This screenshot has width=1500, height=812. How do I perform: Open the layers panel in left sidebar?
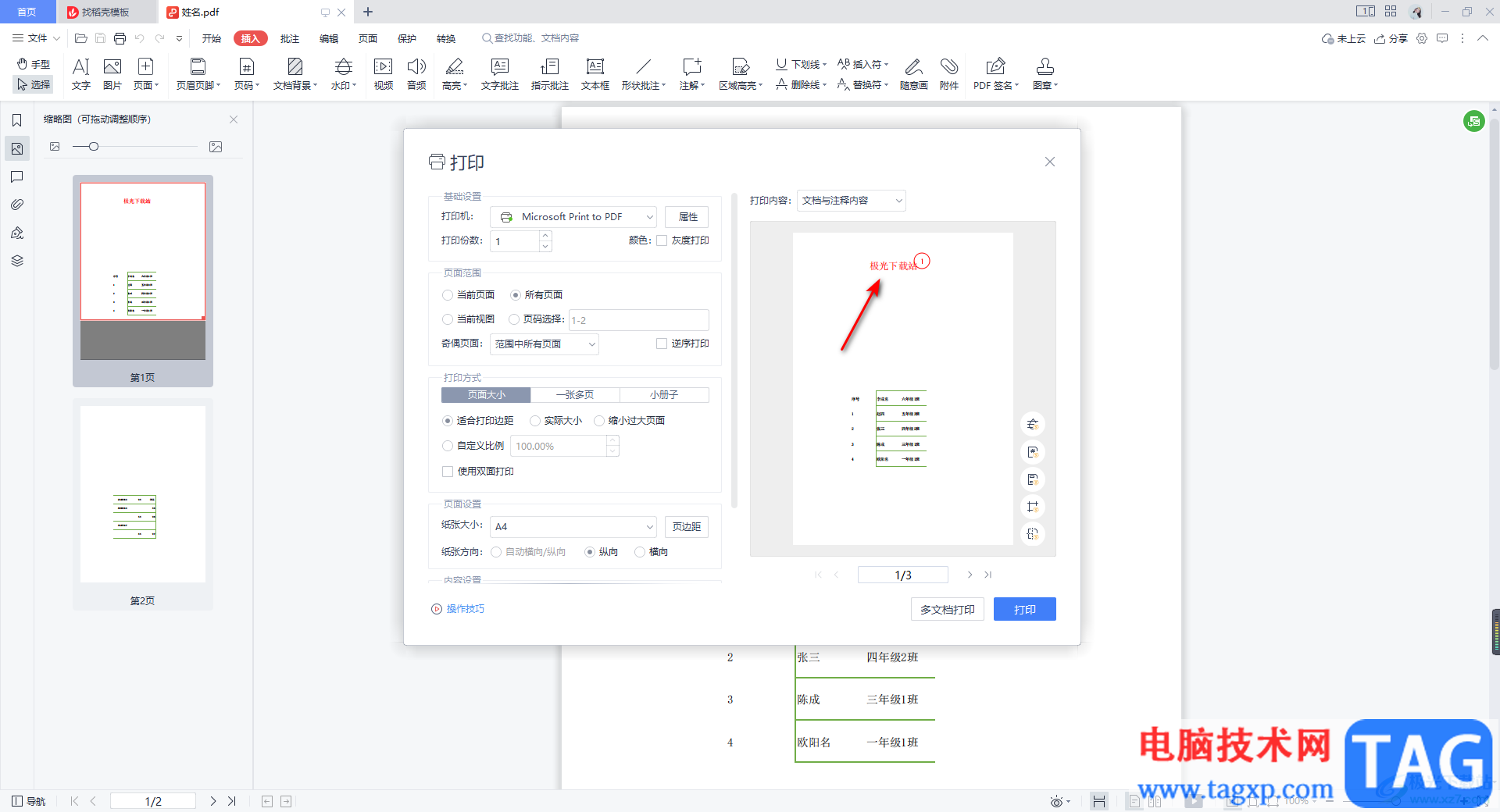[x=16, y=261]
